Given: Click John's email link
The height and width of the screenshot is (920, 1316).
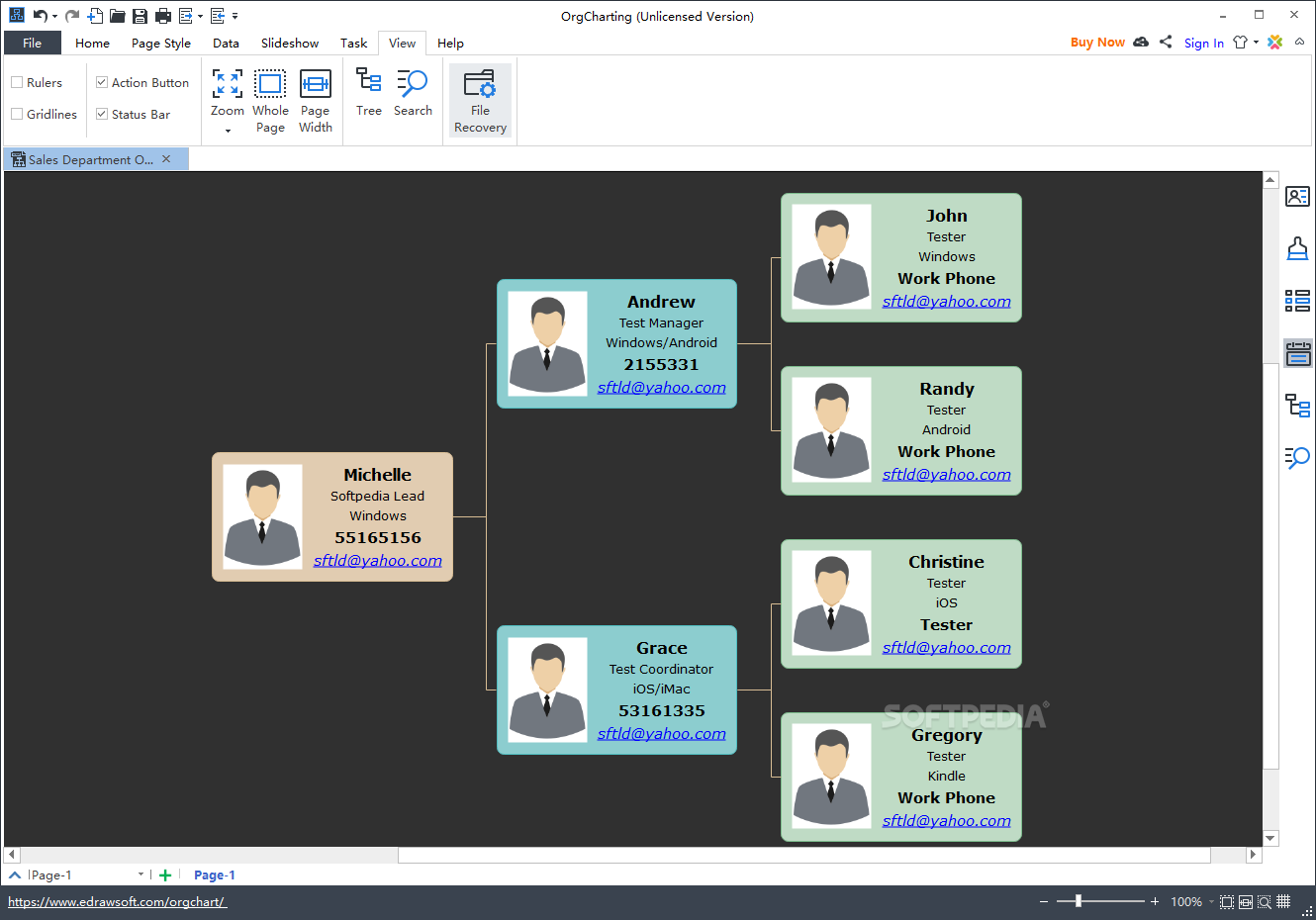Looking at the screenshot, I should (947, 302).
